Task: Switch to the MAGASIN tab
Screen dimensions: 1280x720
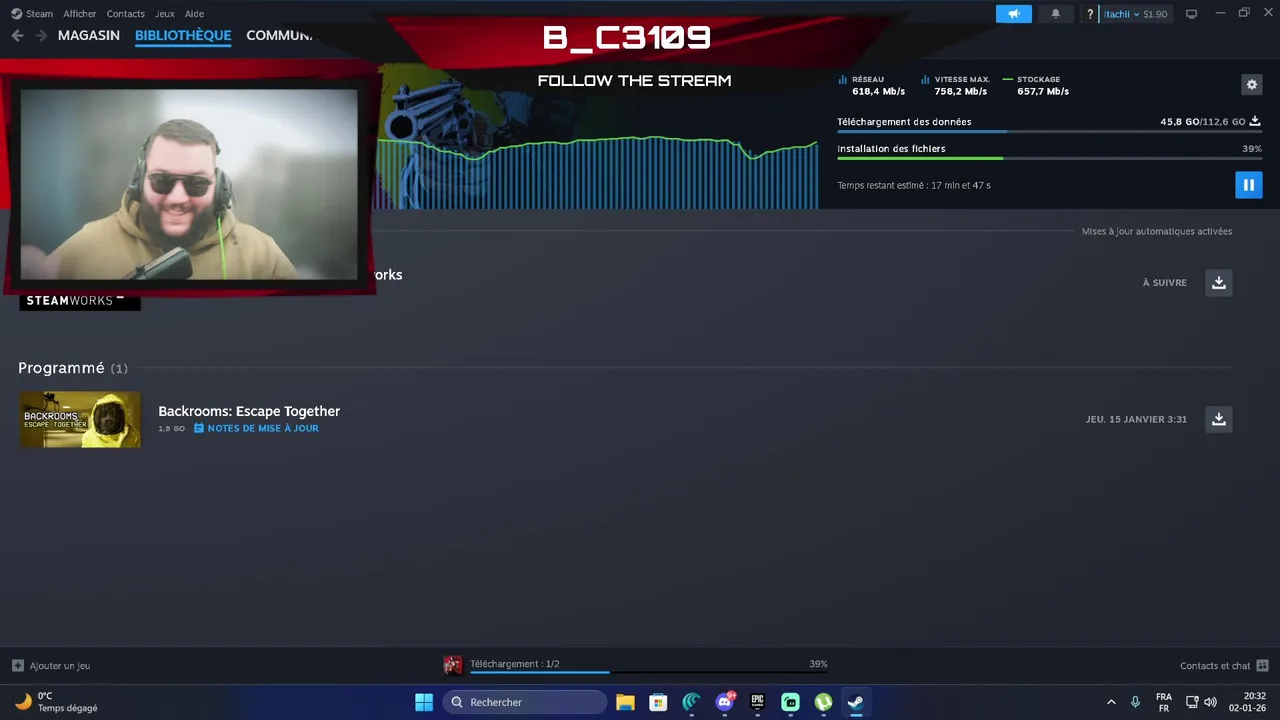Action: pyautogui.click(x=89, y=35)
